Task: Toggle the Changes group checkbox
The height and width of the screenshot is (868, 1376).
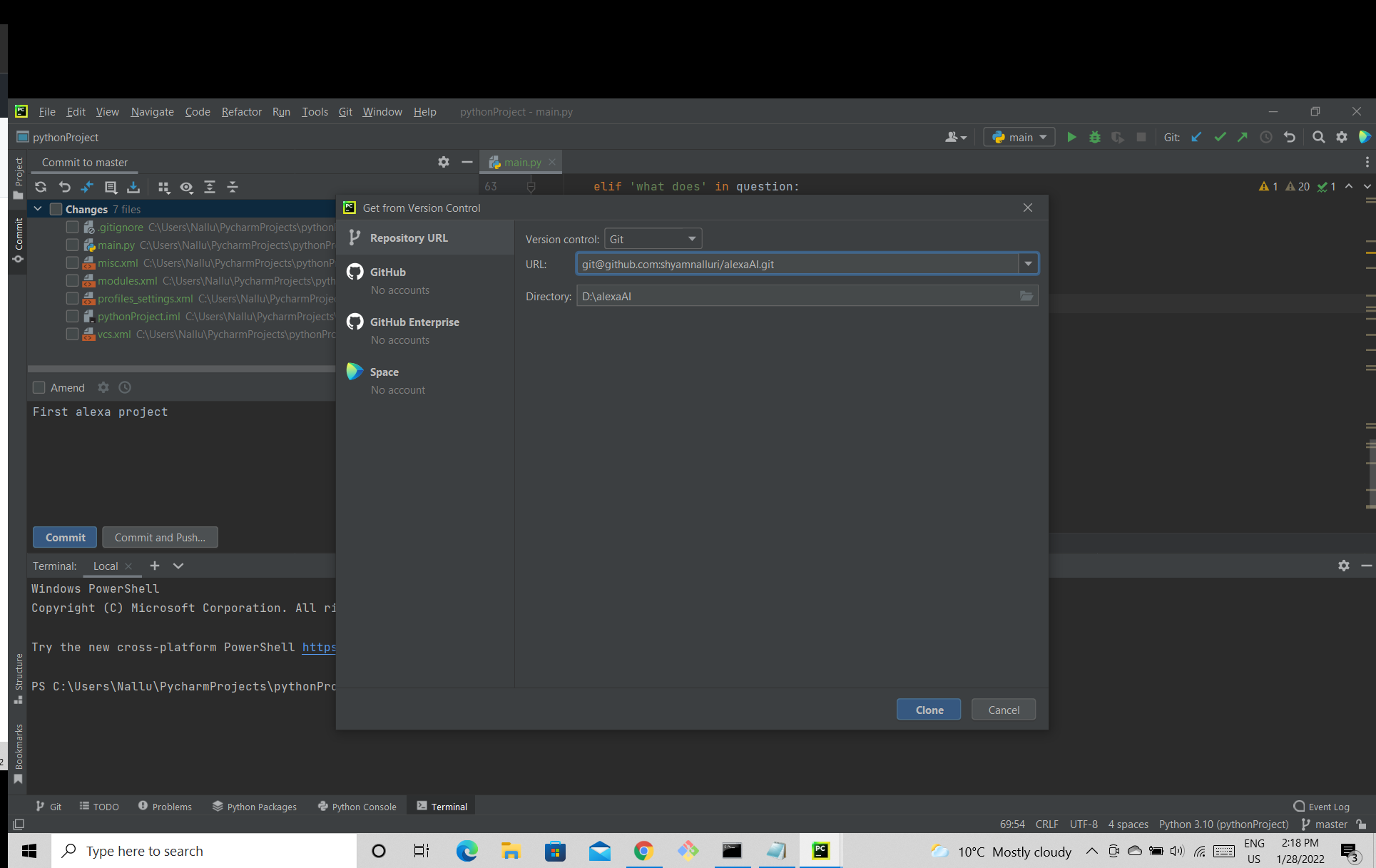Action: pos(56,209)
